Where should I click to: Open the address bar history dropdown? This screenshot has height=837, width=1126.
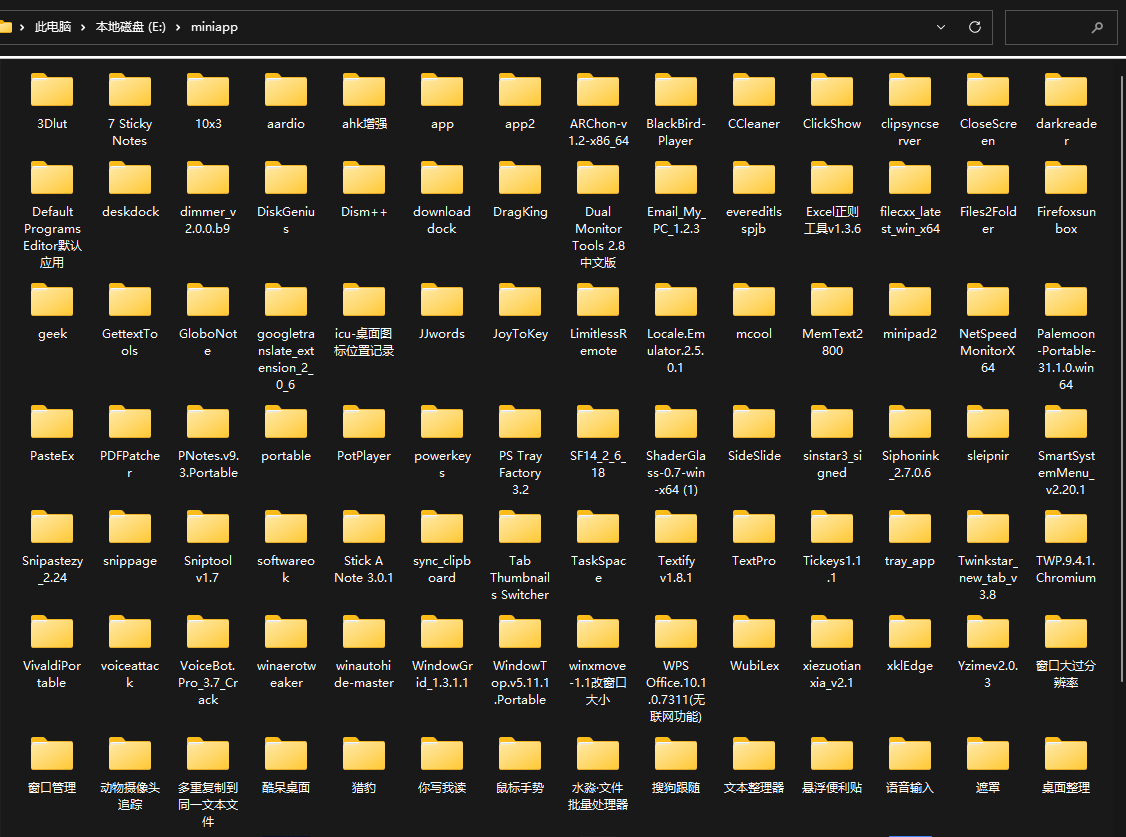(941, 27)
